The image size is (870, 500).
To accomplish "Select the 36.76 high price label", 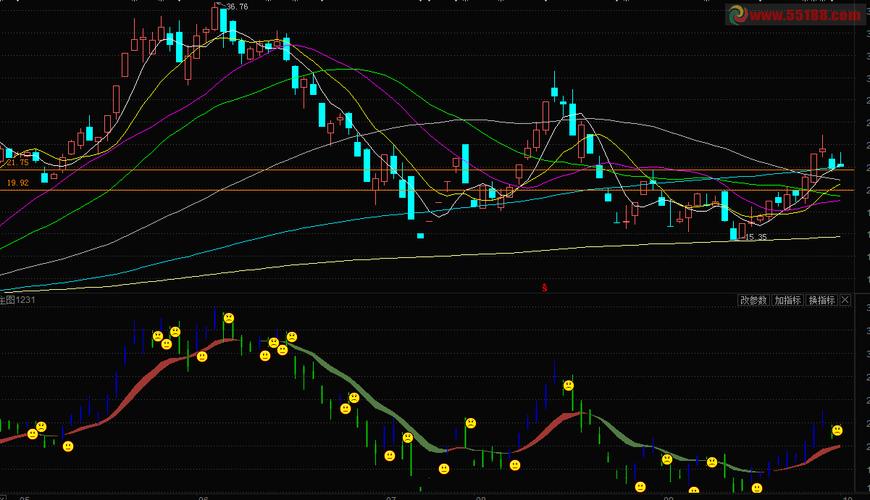I will 237,7.
